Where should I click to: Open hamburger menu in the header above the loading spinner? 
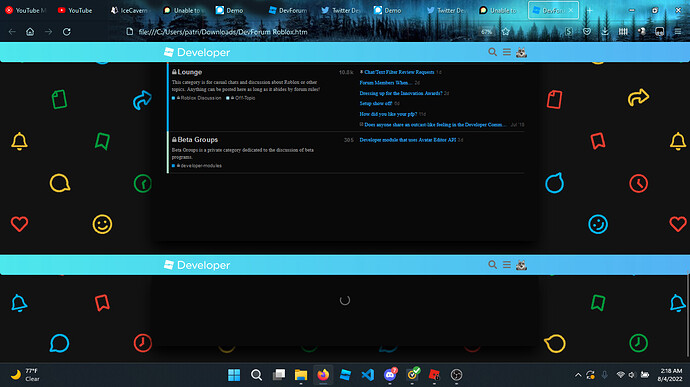507,265
